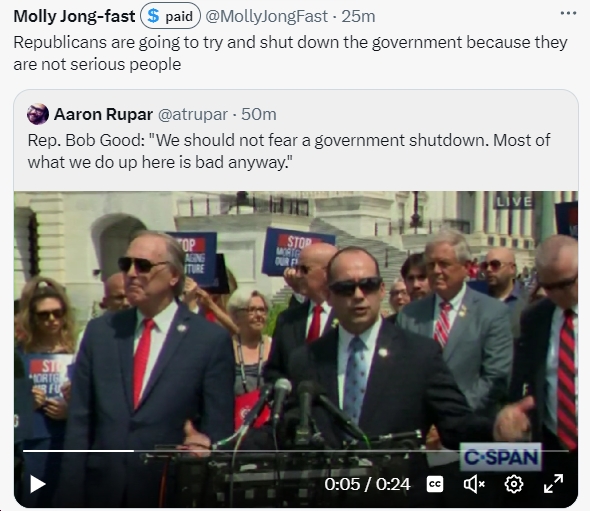Image resolution: width=590 pixels, height=511 pixels.
Task: Click the video frame center
Action: click(296, 349)
